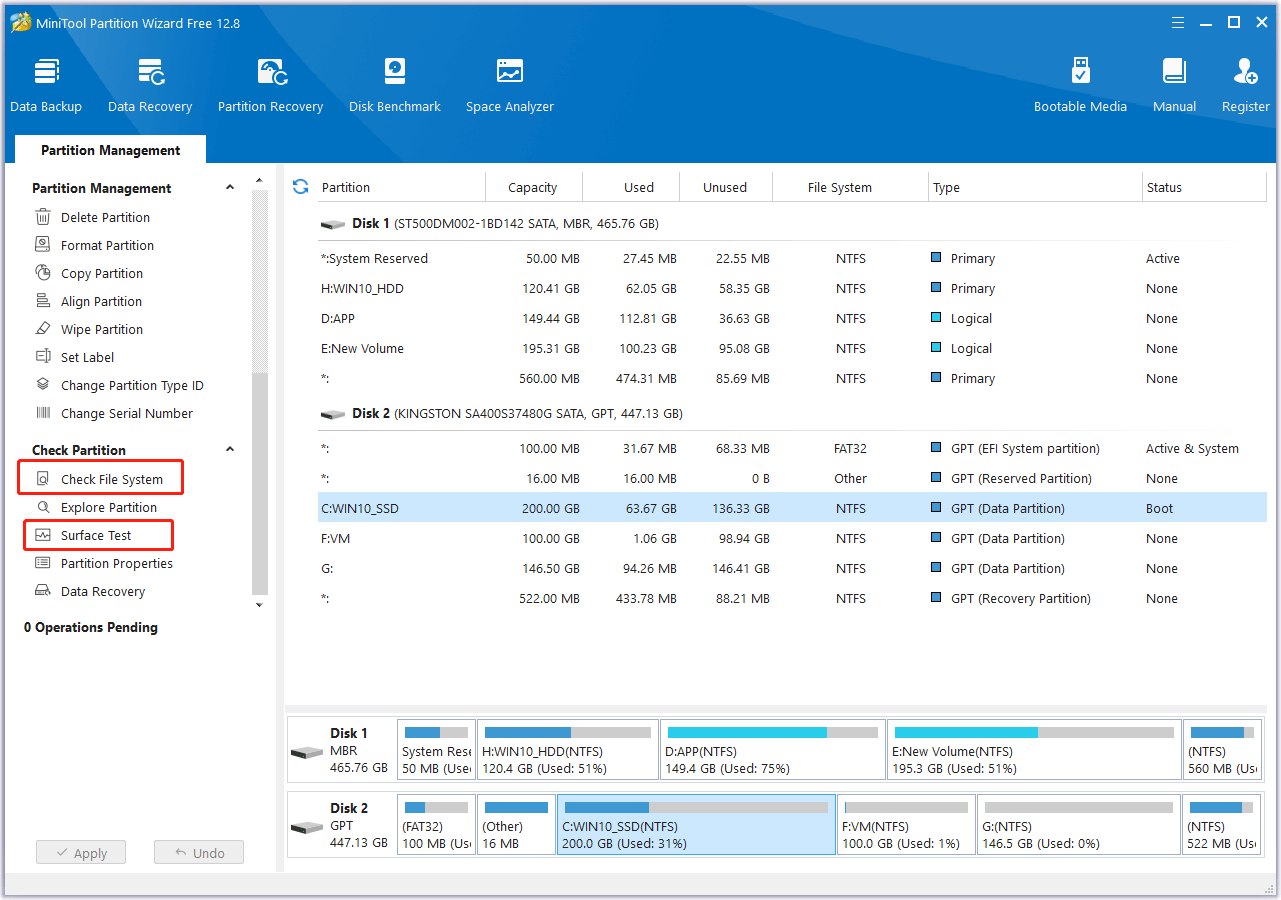The width and height of the screenshot is (1281, 900).
Task: Click the Apply button
Action: click(81, 853)
